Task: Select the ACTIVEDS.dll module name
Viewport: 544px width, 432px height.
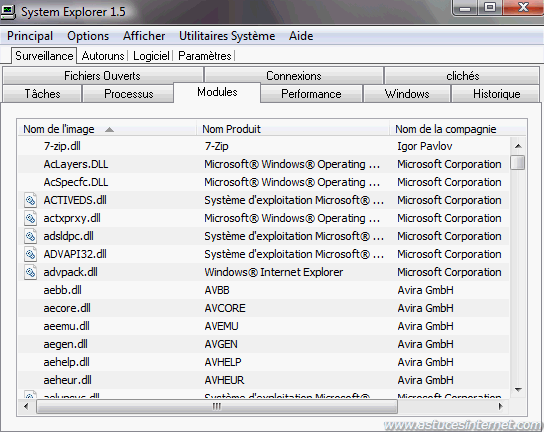Action: point(75,201)
